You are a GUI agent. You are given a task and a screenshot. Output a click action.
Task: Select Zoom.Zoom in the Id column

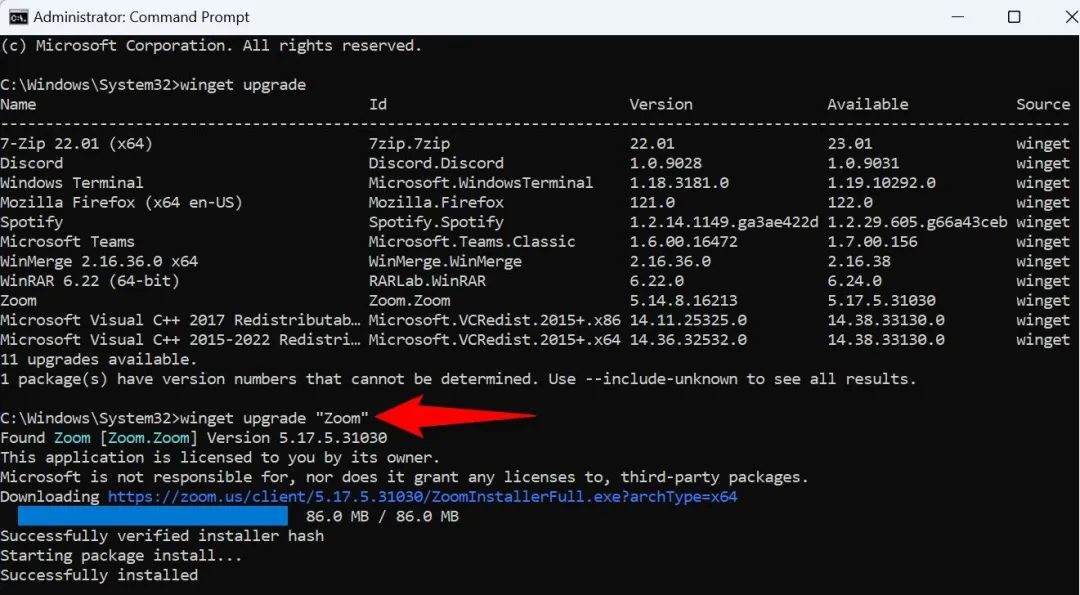(409, 301)
